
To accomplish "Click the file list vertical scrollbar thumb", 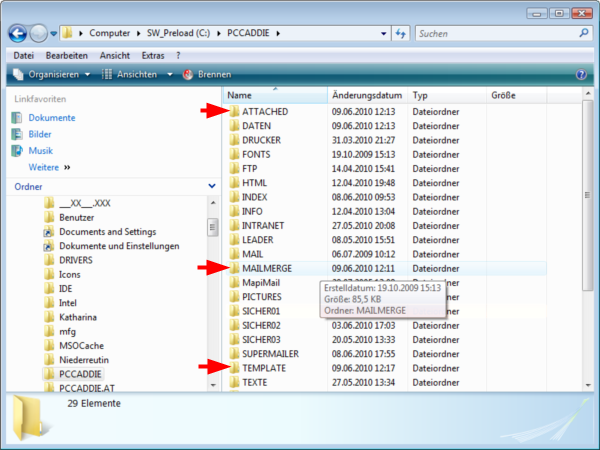I will click(x=588, y=195).
